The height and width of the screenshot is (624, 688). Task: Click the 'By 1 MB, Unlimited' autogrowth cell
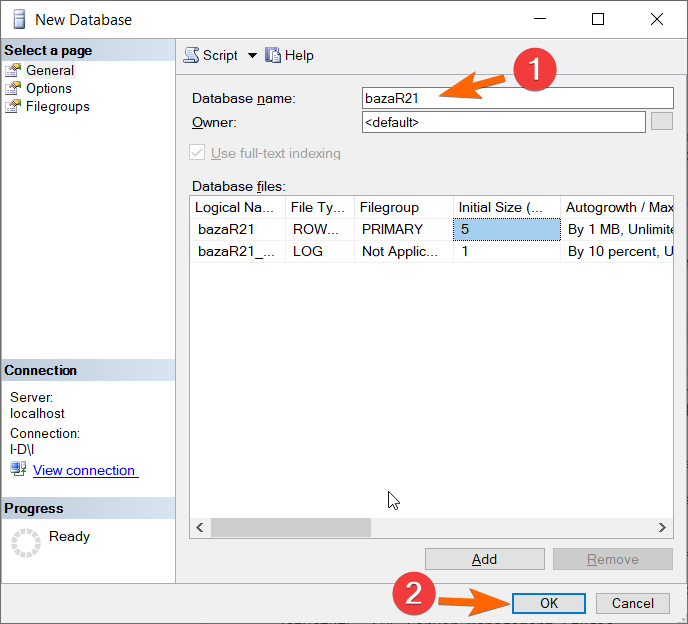[617, 229]
